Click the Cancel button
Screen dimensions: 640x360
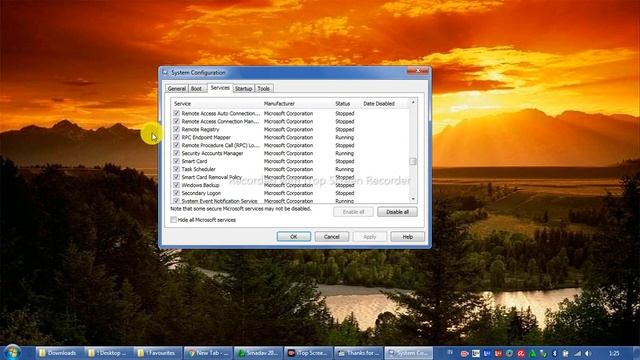point(331,237)
